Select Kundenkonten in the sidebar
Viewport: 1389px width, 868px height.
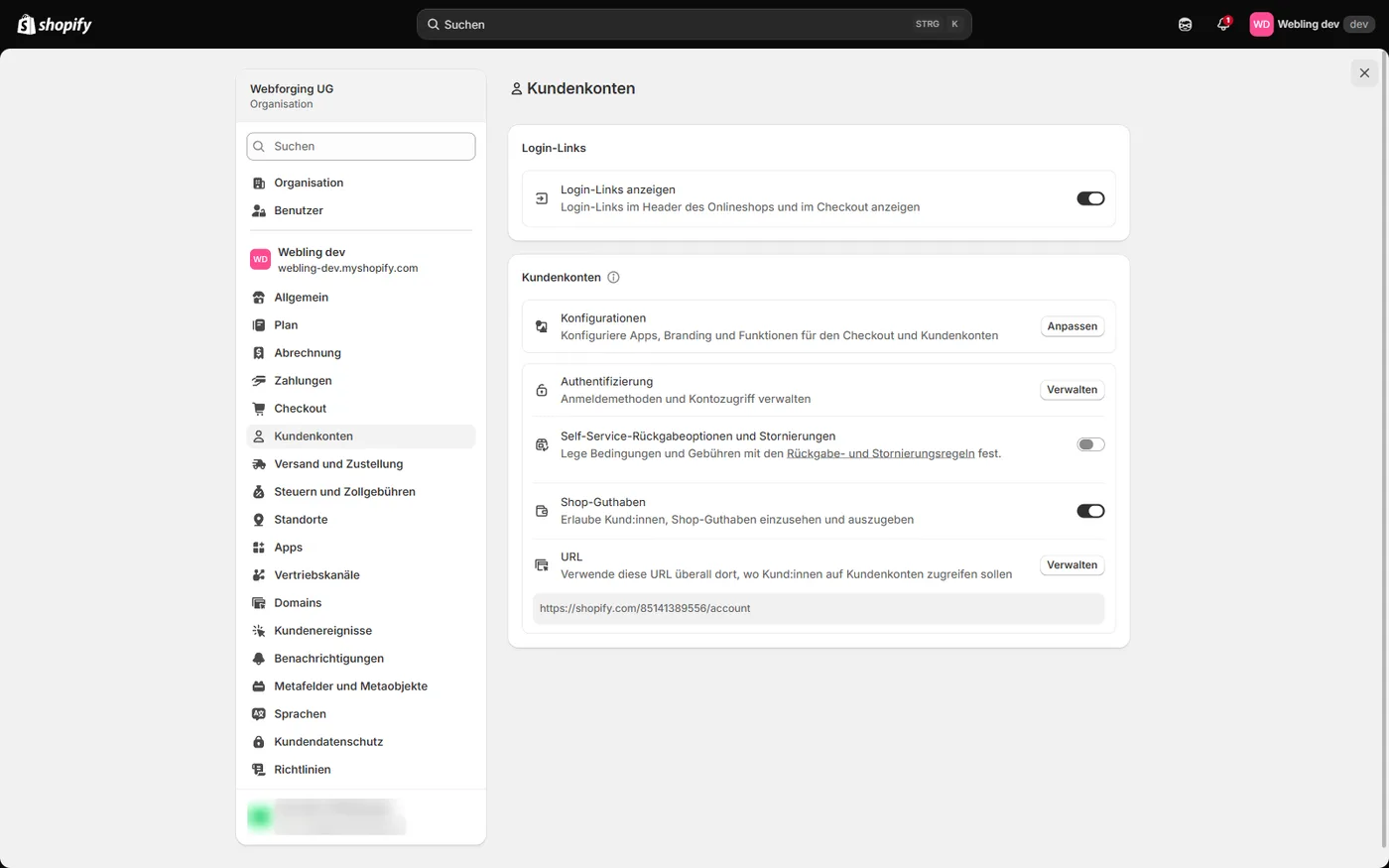tap(361, 436)
